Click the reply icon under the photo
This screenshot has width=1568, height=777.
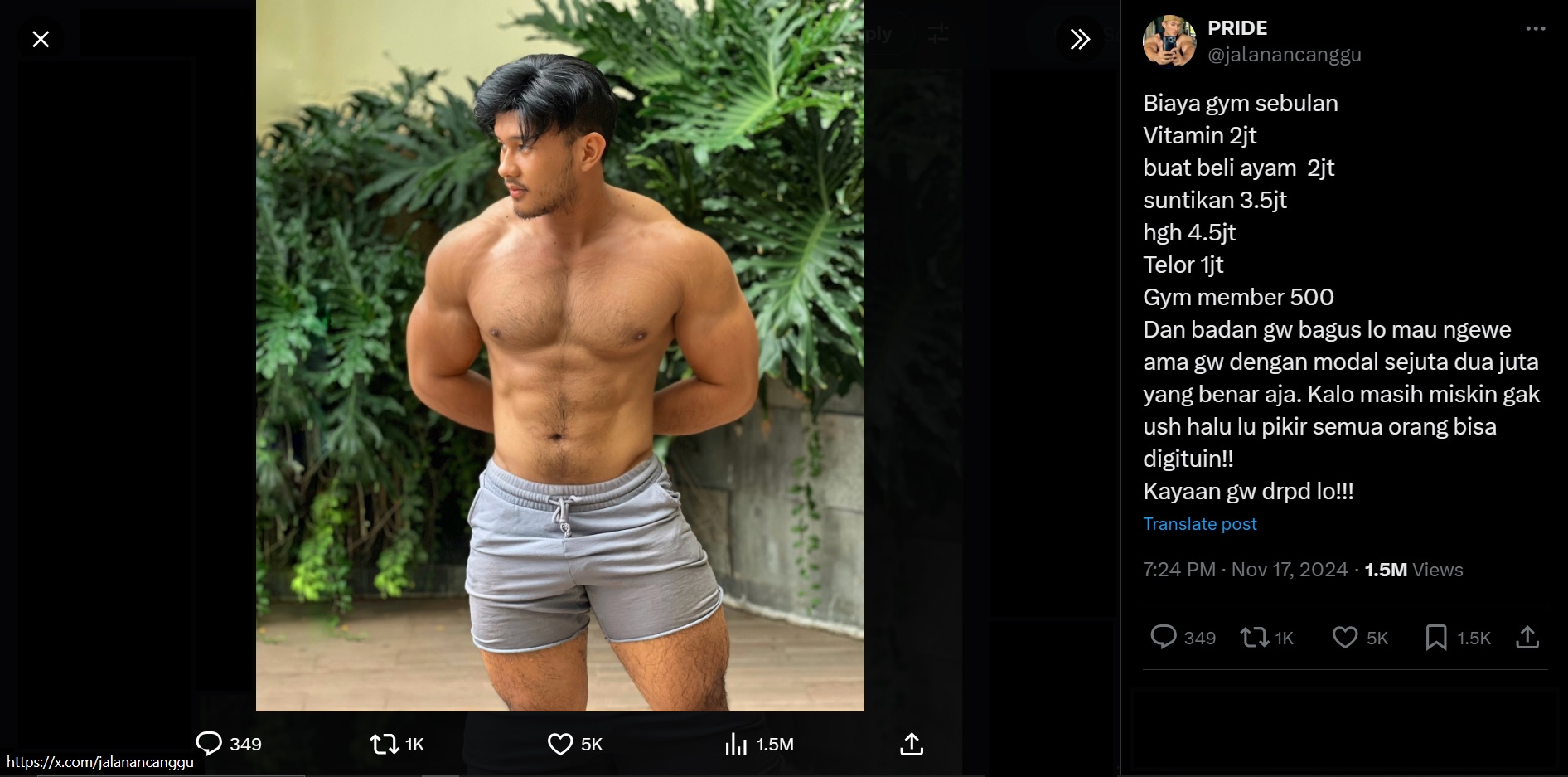209,744
